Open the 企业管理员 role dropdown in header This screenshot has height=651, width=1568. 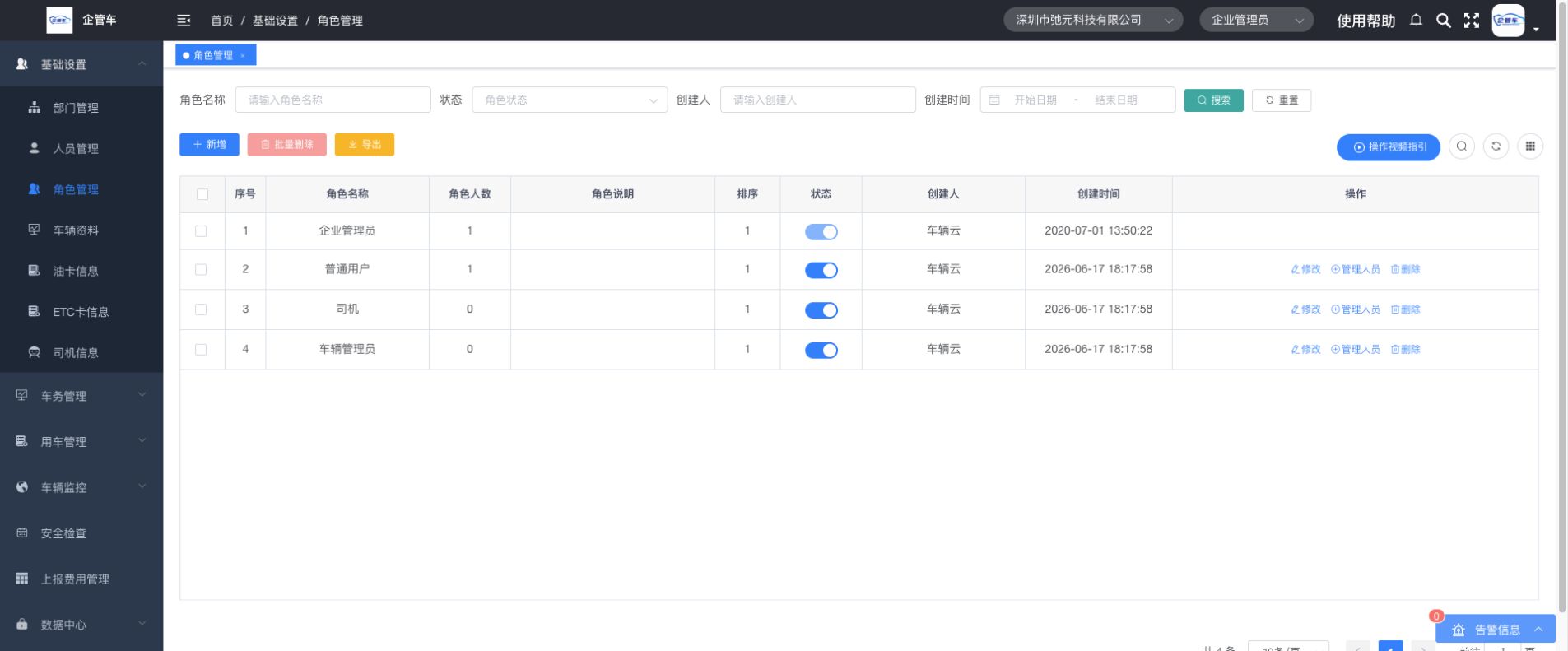[1256, 21]
